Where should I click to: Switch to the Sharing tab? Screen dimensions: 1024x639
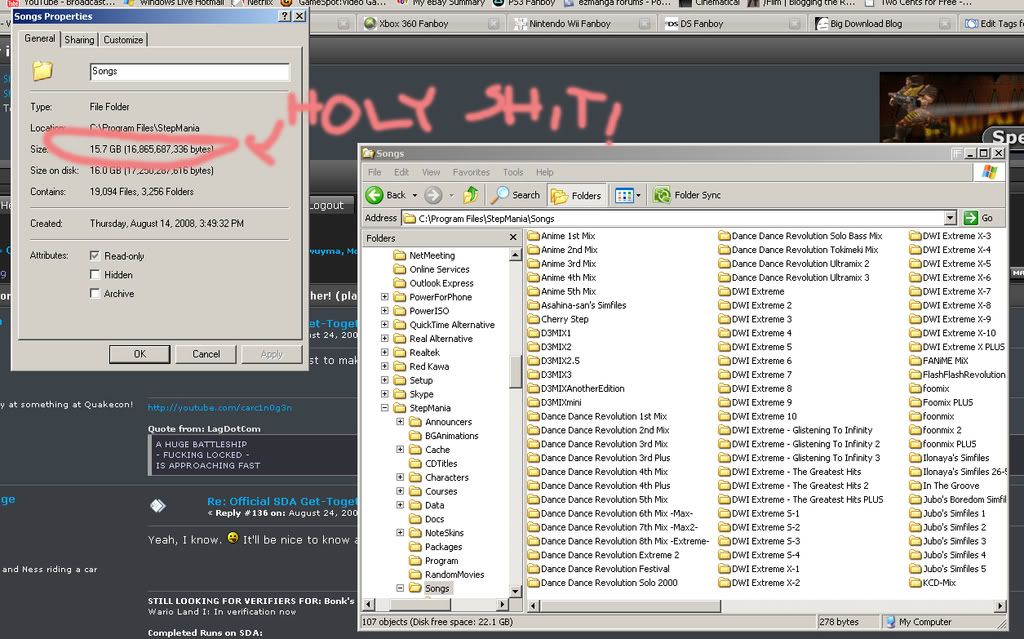pos(79,40)
